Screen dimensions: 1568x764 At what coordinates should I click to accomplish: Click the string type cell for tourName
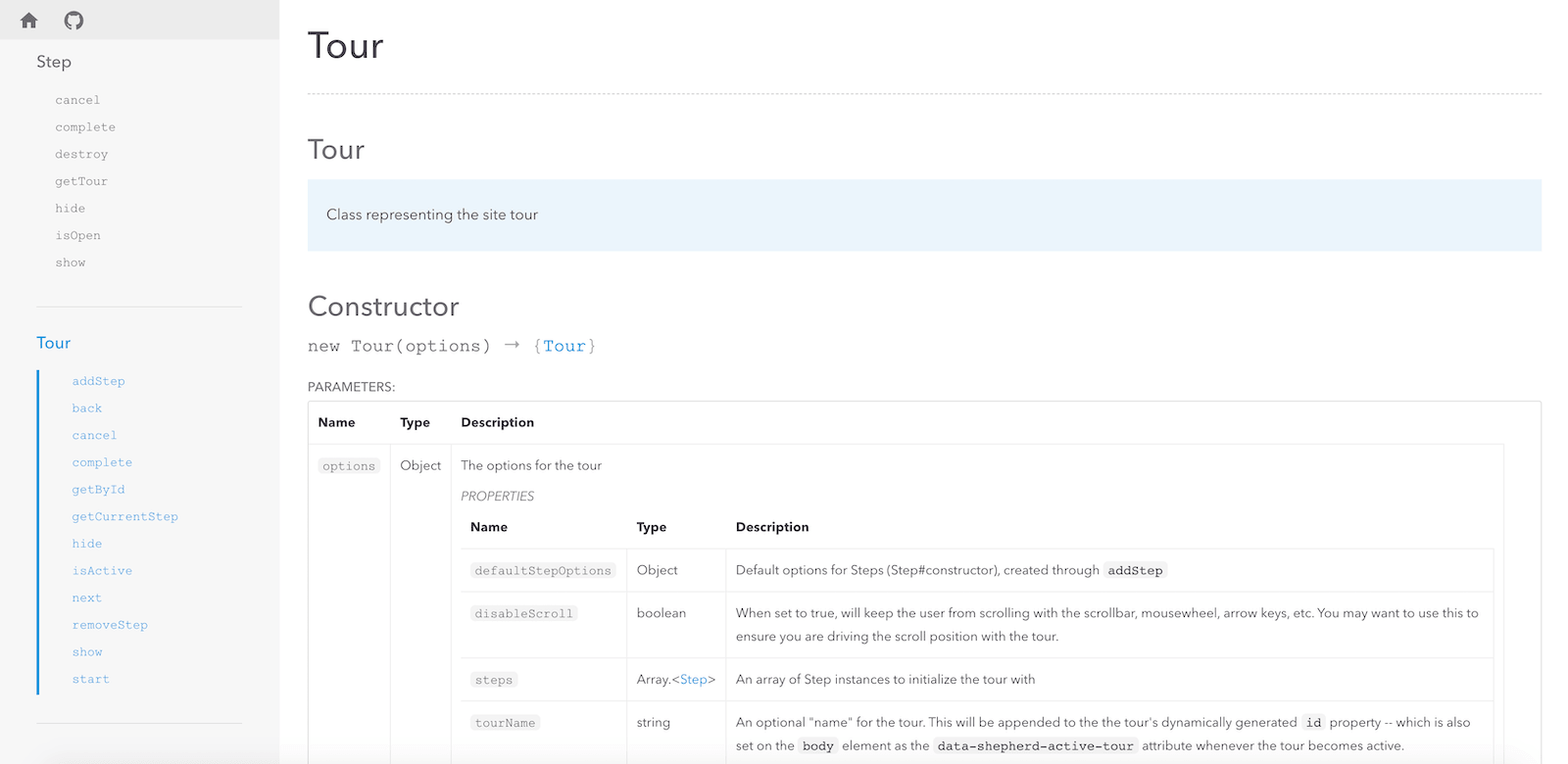click(x=654, y=723)
